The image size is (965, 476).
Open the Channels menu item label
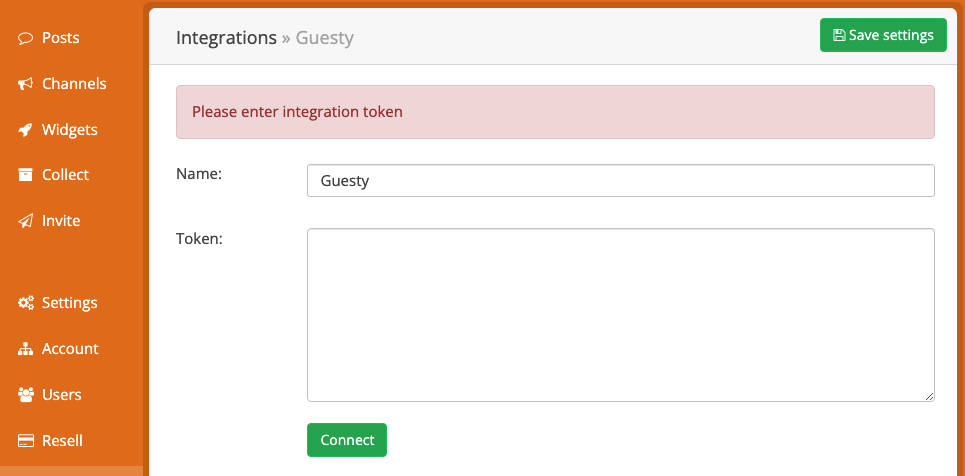(74, 84)
